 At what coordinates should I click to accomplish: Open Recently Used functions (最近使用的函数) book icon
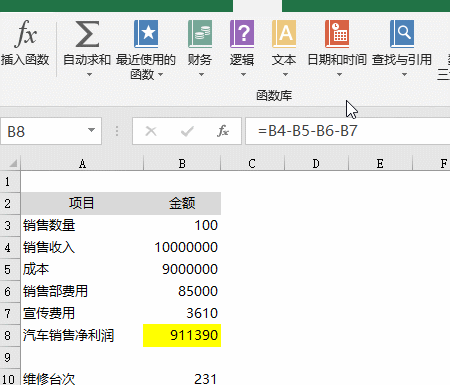[x=146, y=34]
